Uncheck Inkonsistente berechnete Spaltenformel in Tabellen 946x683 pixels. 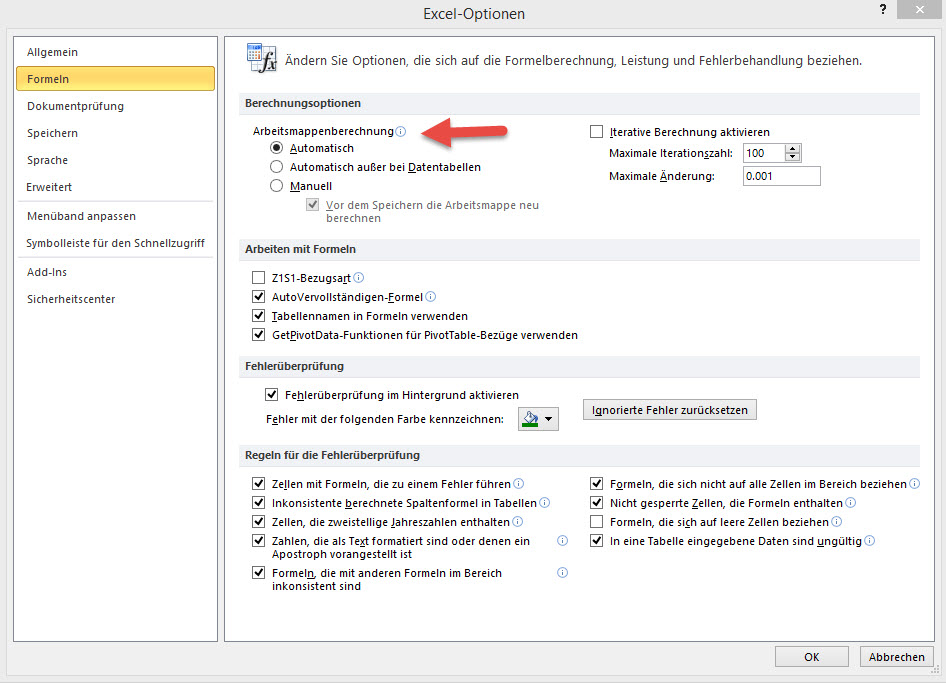tap(258, 502)
